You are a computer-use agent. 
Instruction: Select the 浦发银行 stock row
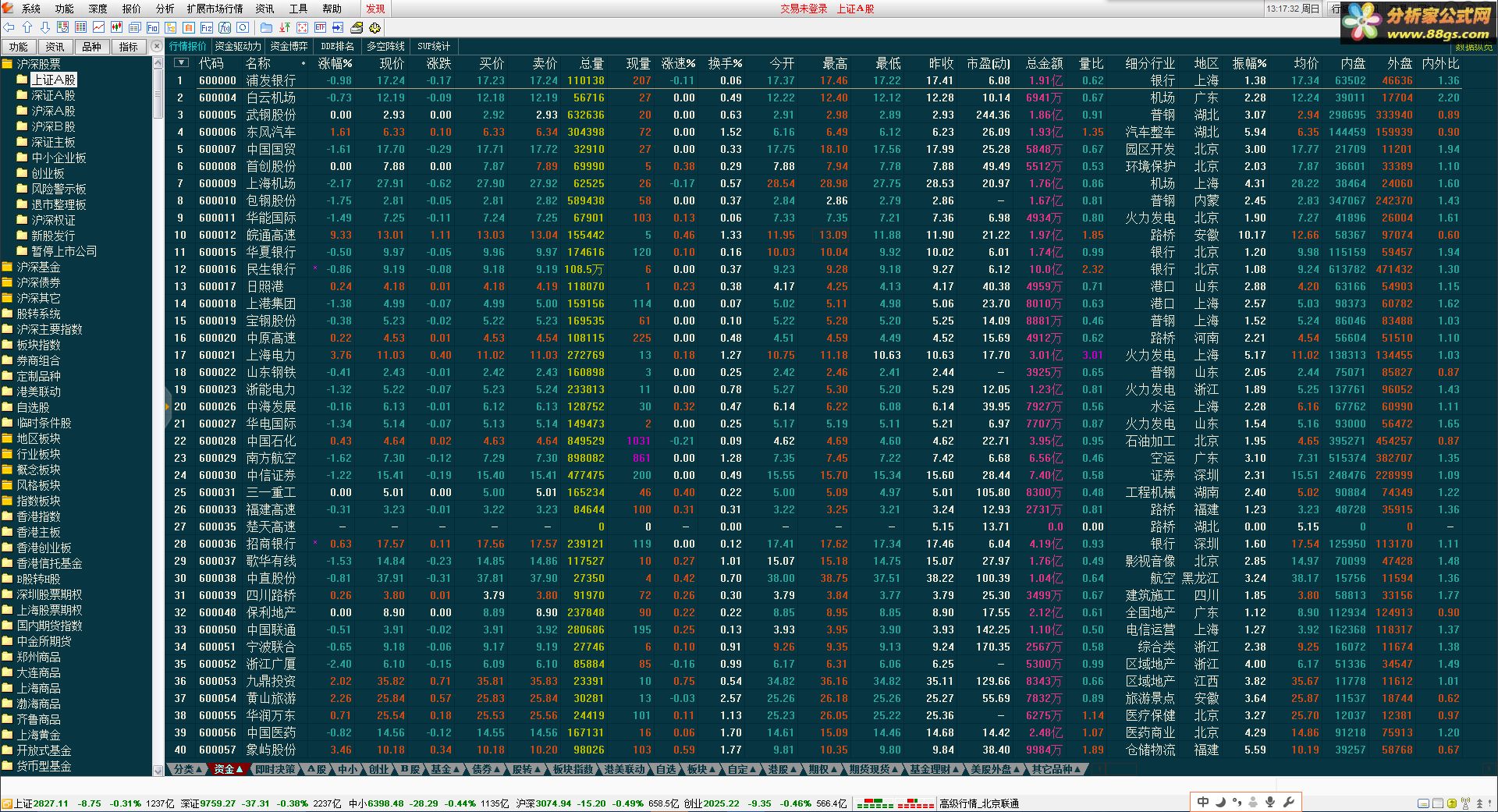pyautogui.click(x=814, y=80)
